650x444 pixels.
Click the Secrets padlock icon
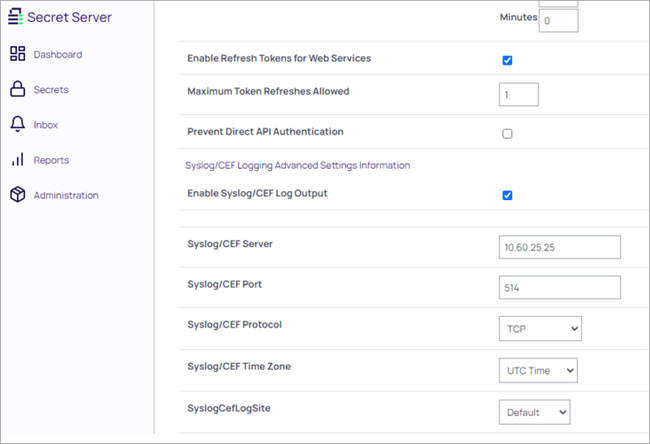pos(17,90)
